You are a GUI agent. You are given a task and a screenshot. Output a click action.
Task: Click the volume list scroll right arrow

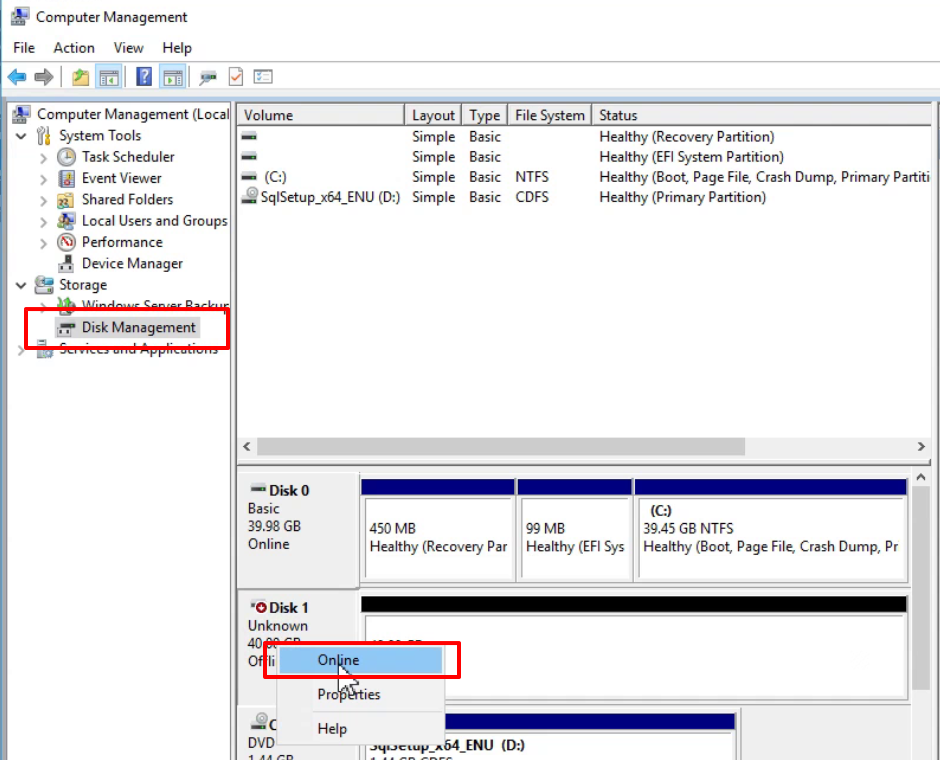921,447
